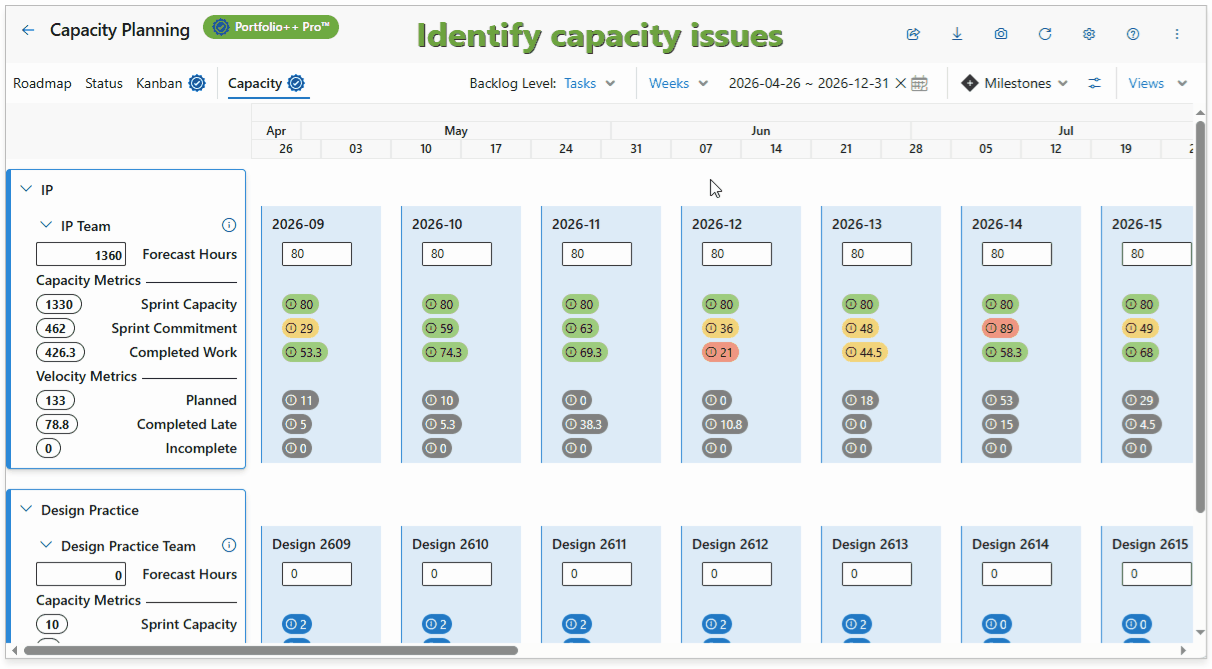Click sprint header 2026-10
The image size is (1212, 669).
438,224
